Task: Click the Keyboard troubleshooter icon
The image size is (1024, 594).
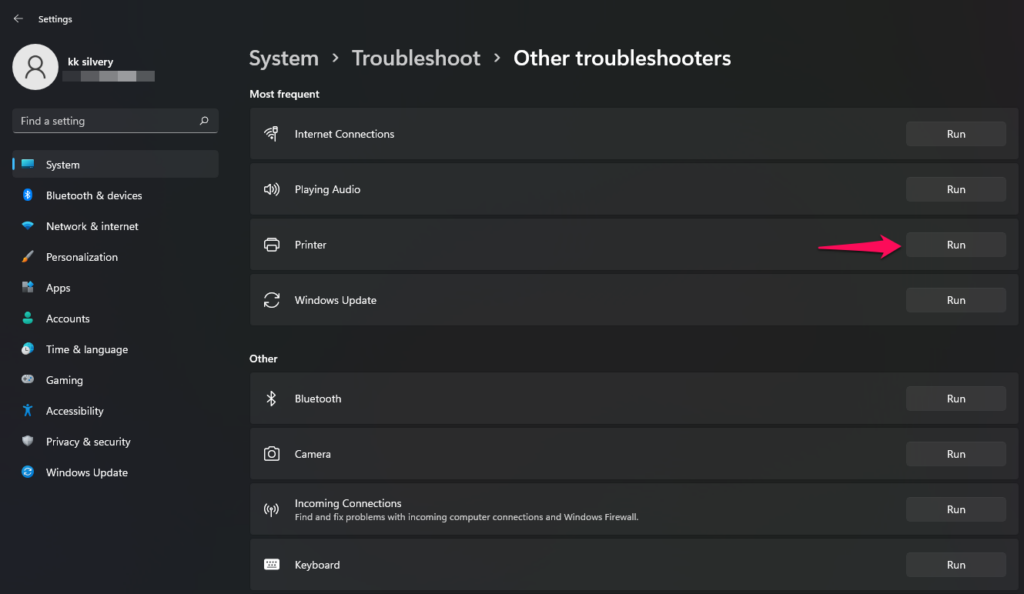Action: click(x=272, y=565)
